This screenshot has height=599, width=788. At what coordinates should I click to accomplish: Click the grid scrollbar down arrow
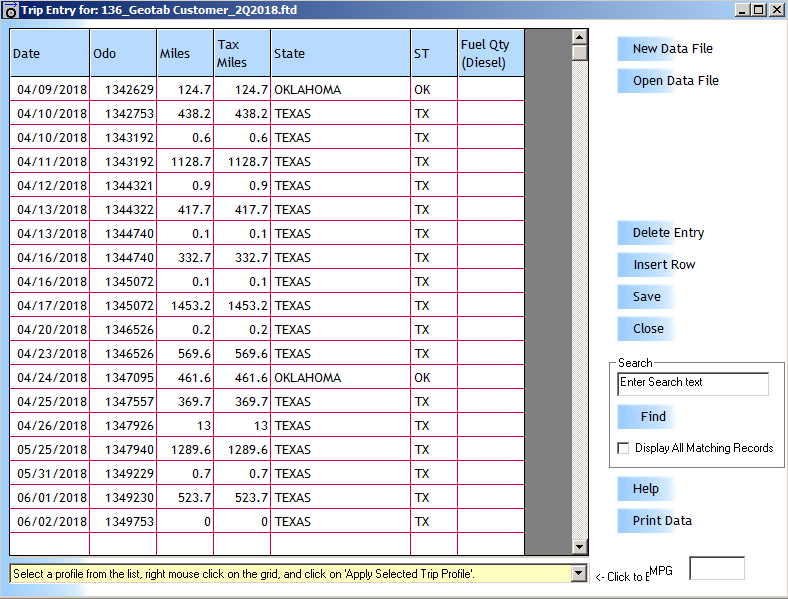click(x=579, y=547)
